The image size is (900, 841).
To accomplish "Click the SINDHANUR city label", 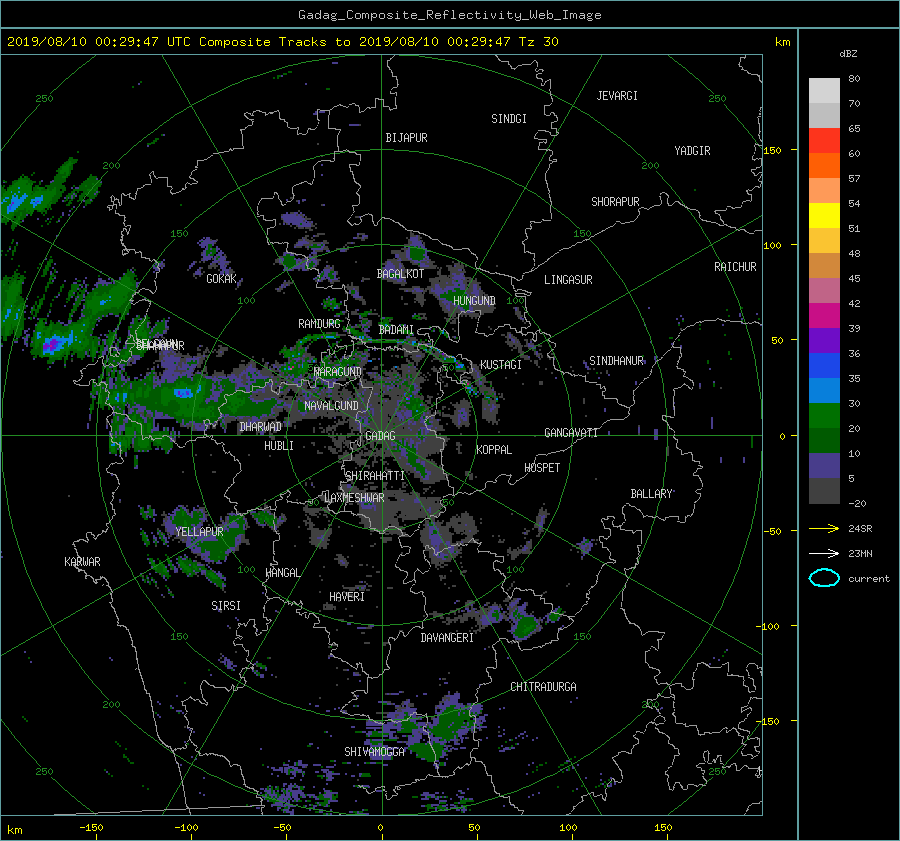I will 616,361.
